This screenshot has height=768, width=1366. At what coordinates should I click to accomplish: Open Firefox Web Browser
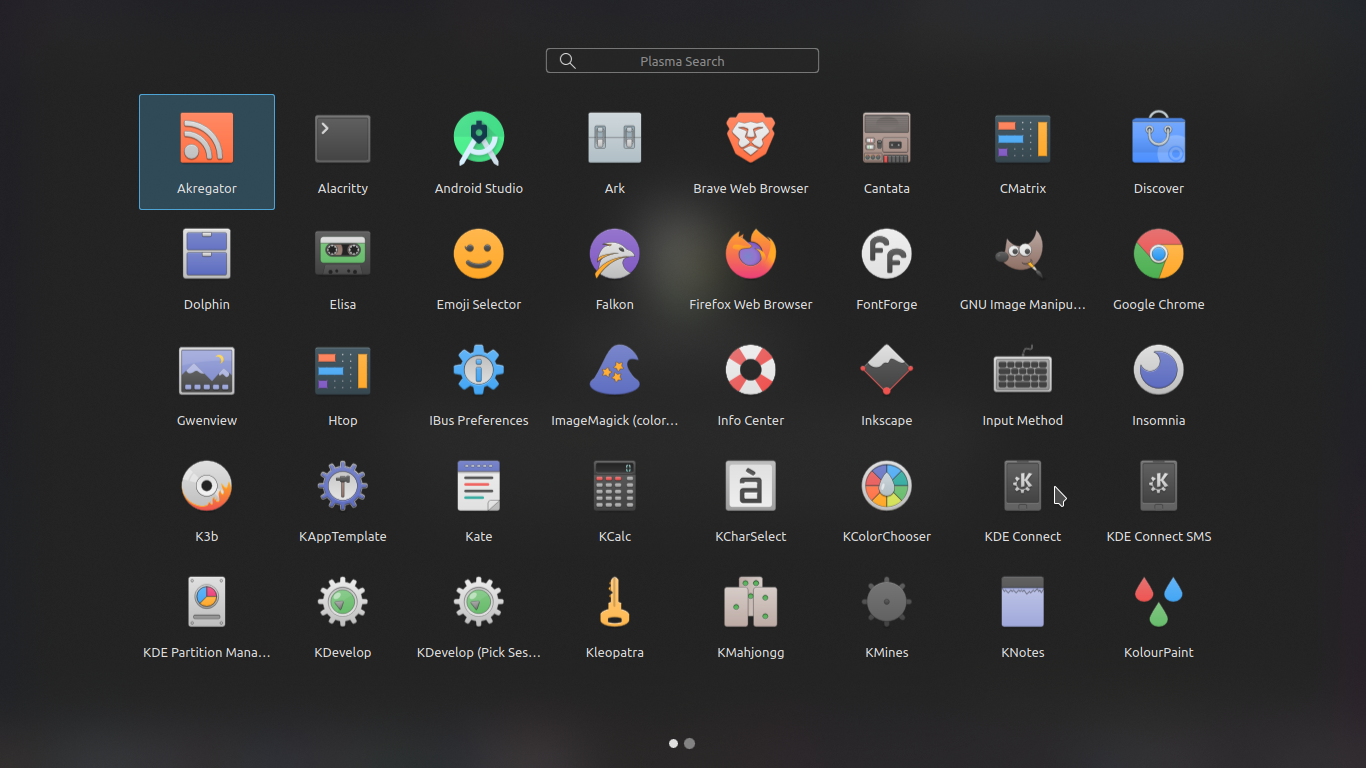751,268
